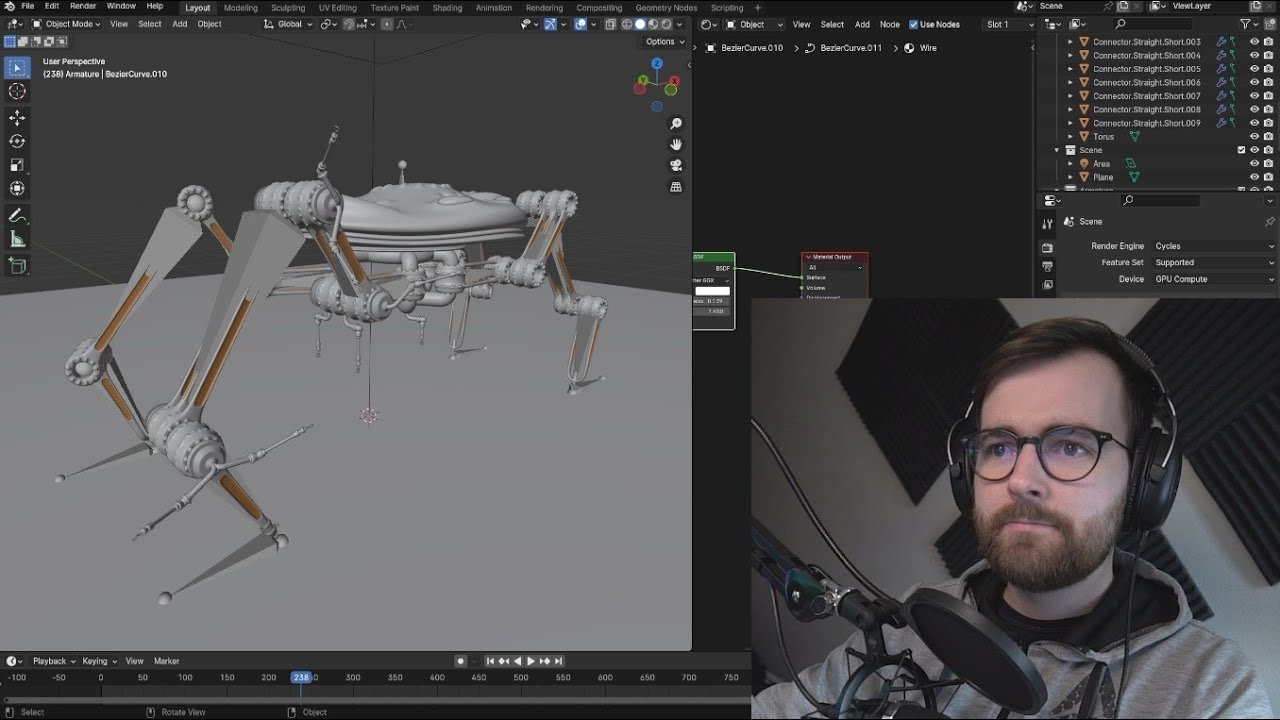The width and height of the screenshot is (1280, 720).
Task: Click modifier wrench icon on Connector.Straight.Short.003
Action: point(1221,42)
